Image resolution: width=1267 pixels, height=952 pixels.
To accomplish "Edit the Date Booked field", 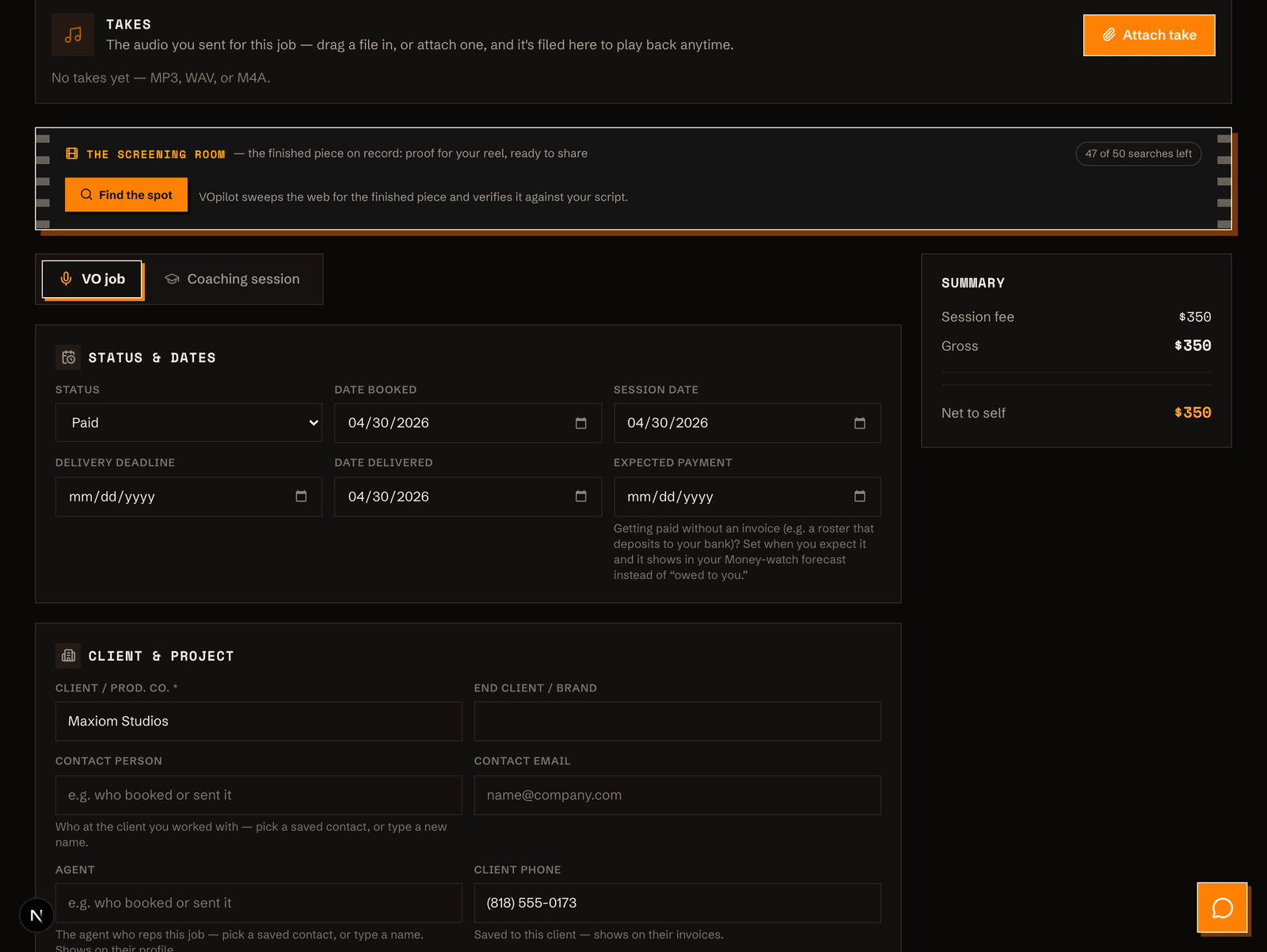I will coord(468,423).
